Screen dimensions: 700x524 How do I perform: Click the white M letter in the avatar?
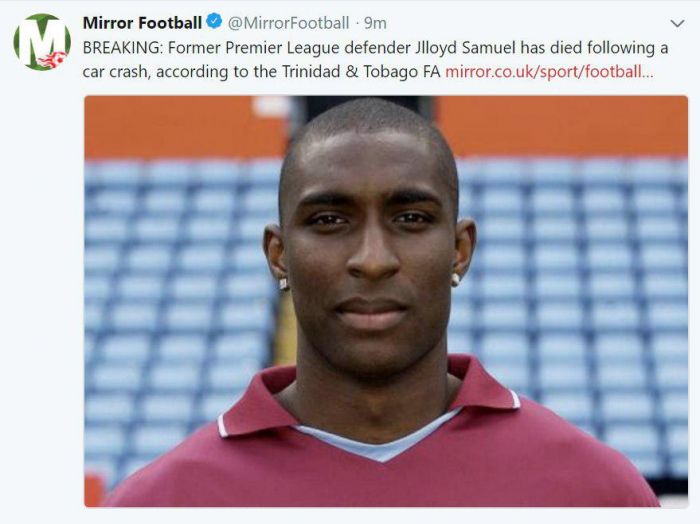pyautogui.click(x=41, y=38)
